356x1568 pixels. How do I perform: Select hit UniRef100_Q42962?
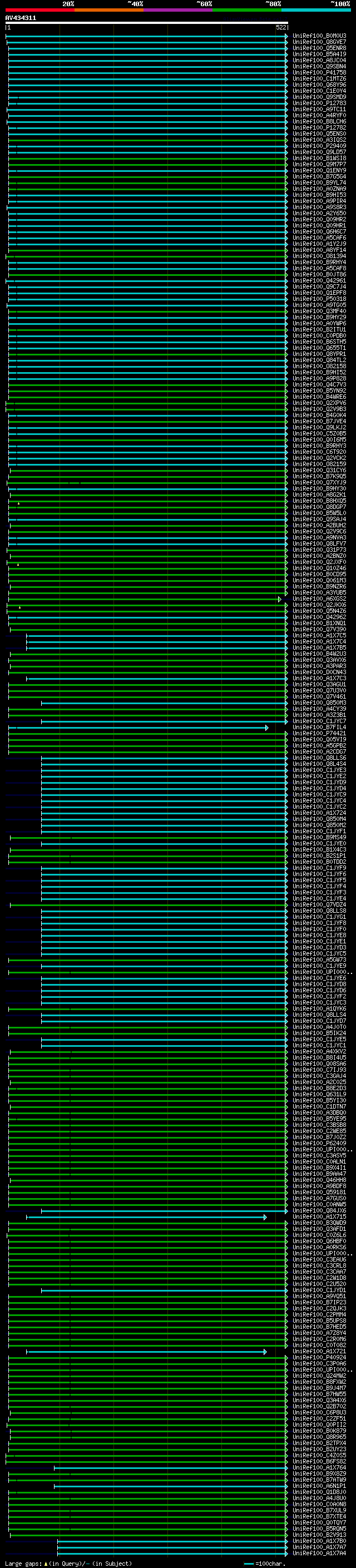tap(319, 617)
